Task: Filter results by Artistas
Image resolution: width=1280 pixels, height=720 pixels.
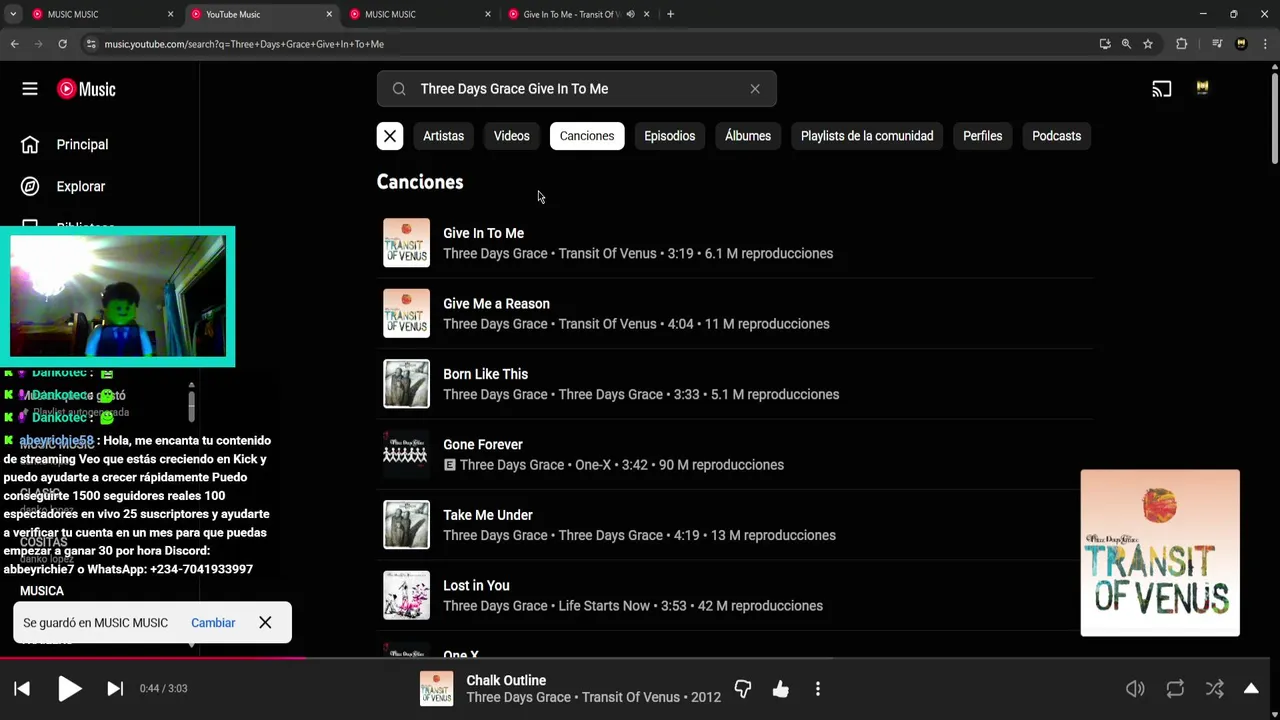Action: (443, 136)
